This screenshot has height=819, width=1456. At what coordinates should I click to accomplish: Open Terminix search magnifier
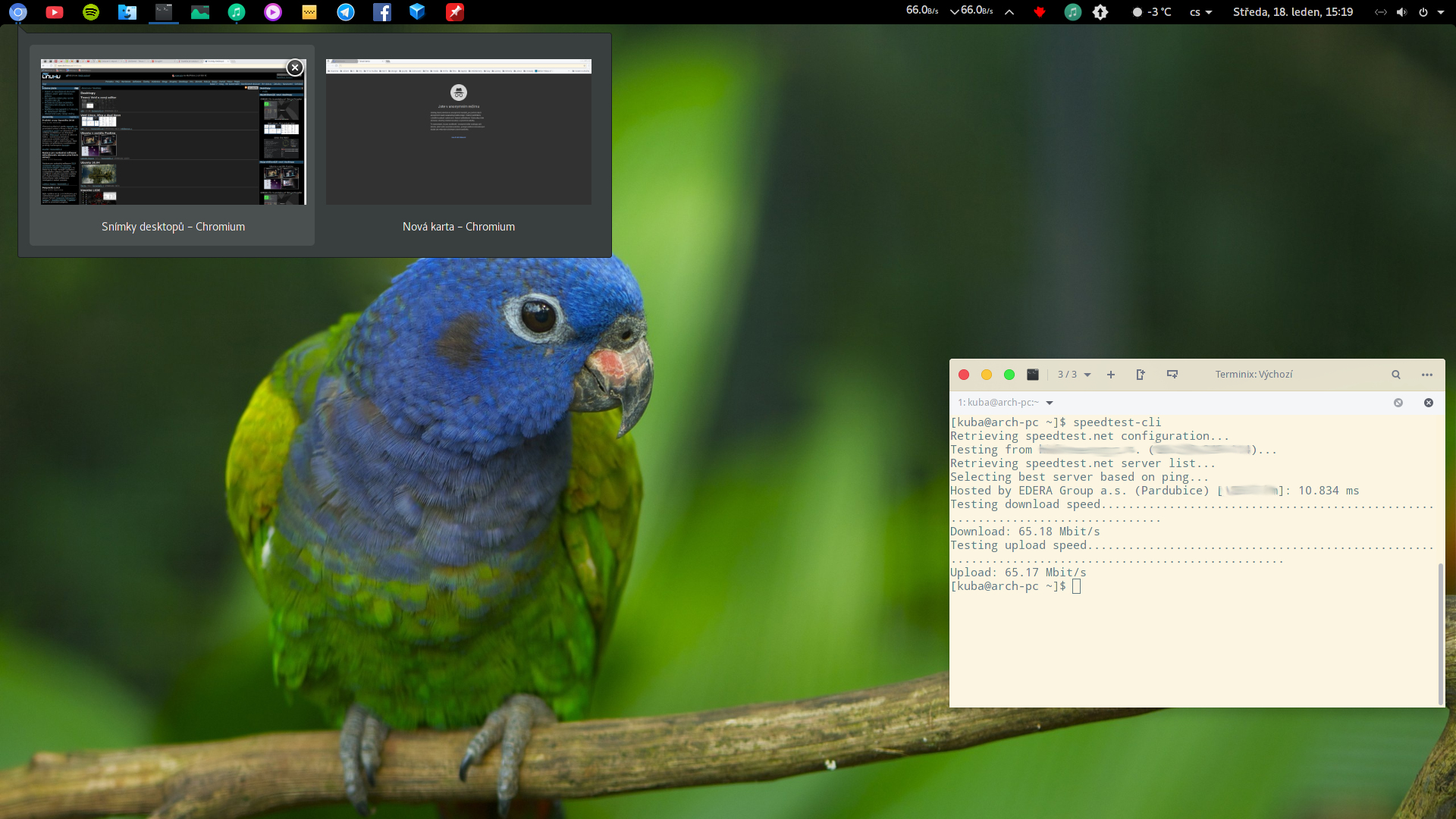click(x=1396, y=375)
